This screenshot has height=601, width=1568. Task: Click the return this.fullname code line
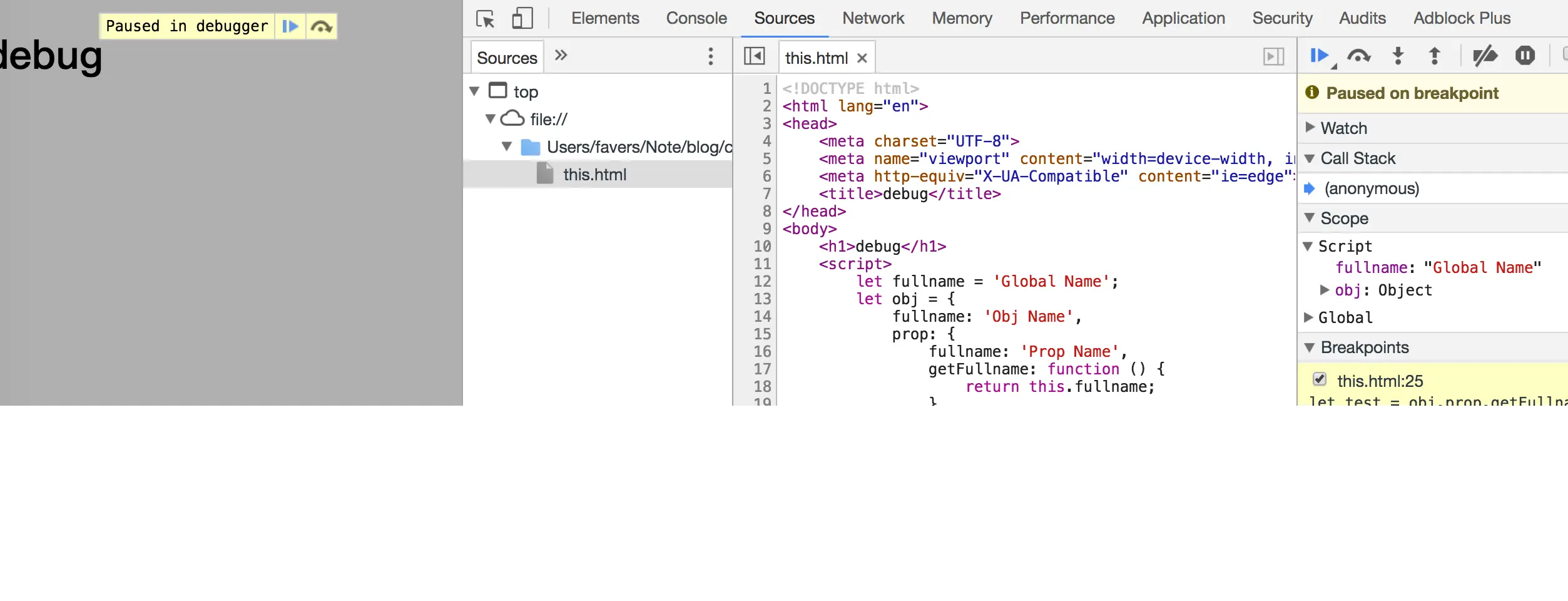1060,387
